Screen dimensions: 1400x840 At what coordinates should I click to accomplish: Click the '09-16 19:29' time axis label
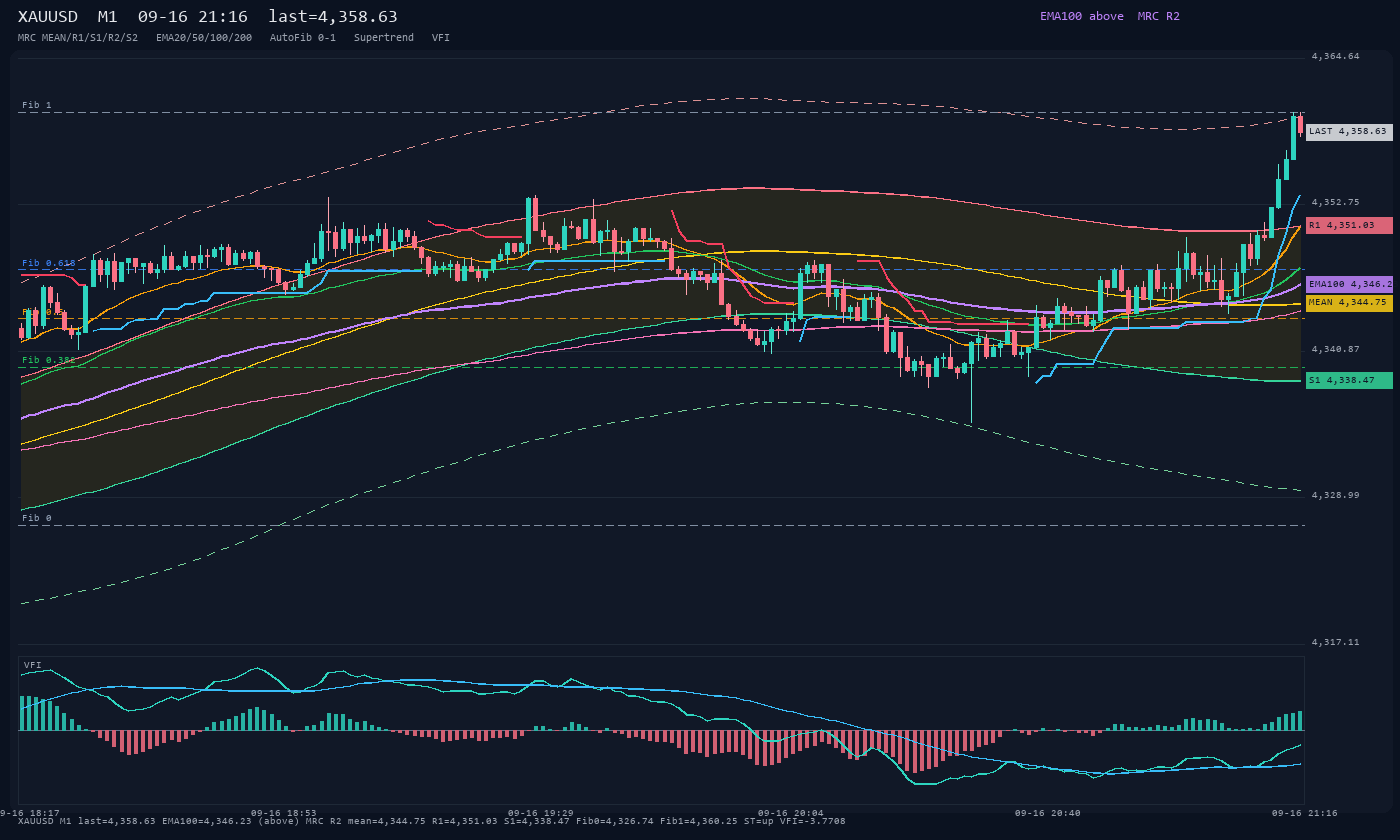tap(540, 813)
